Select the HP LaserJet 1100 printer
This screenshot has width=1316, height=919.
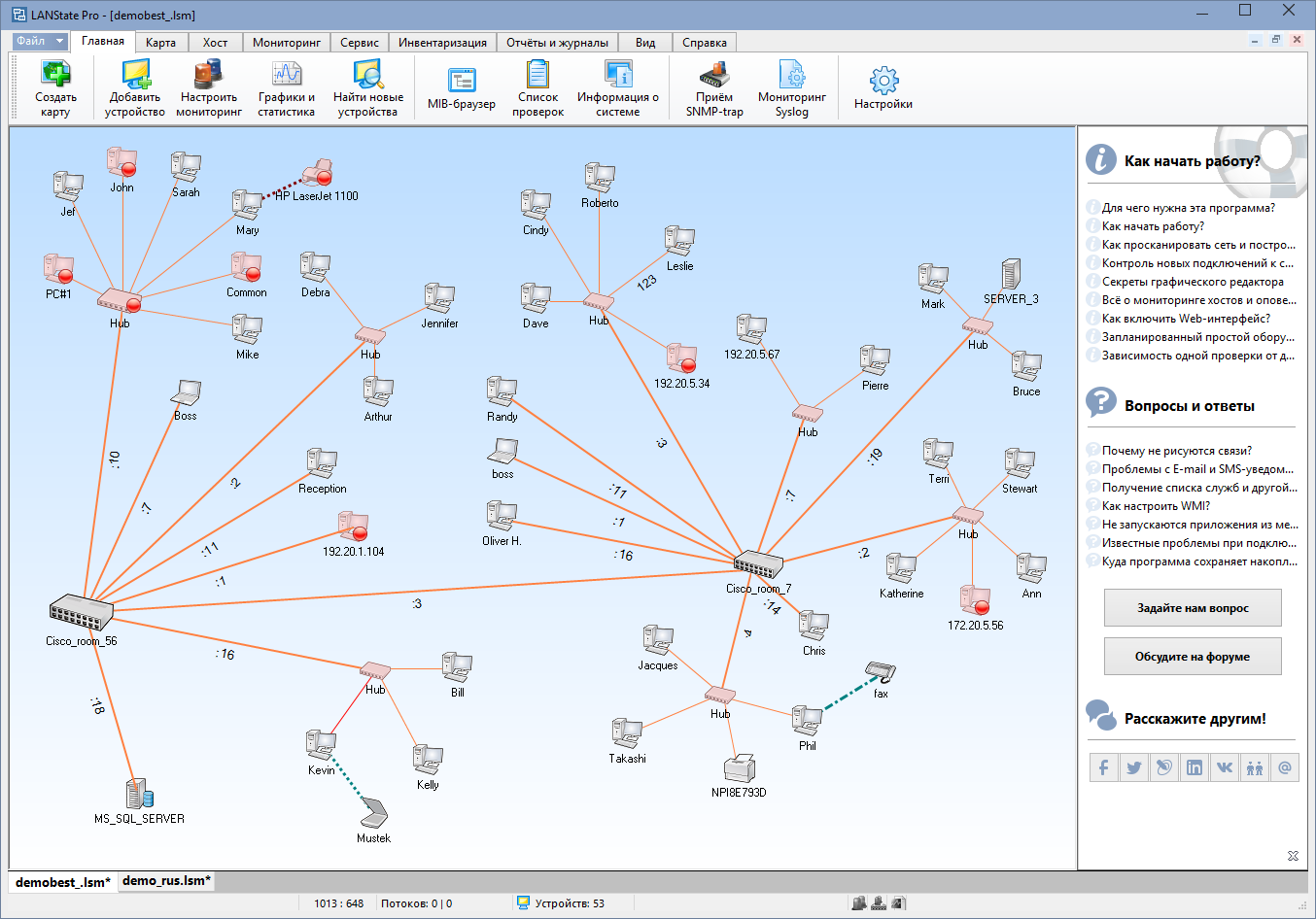coord(318,173)
